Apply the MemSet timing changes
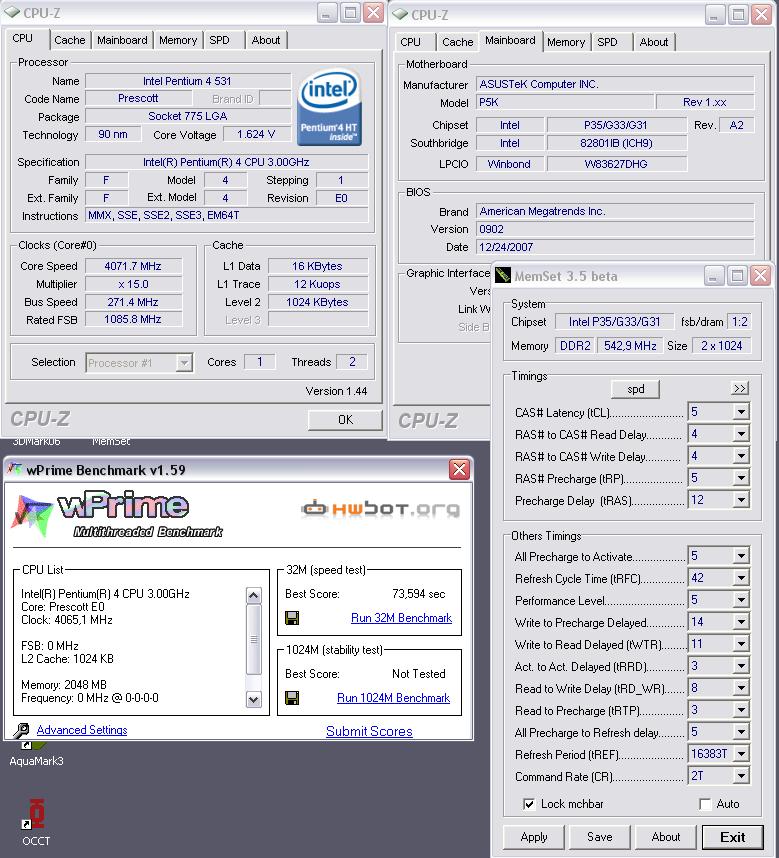 coord(534,837)
